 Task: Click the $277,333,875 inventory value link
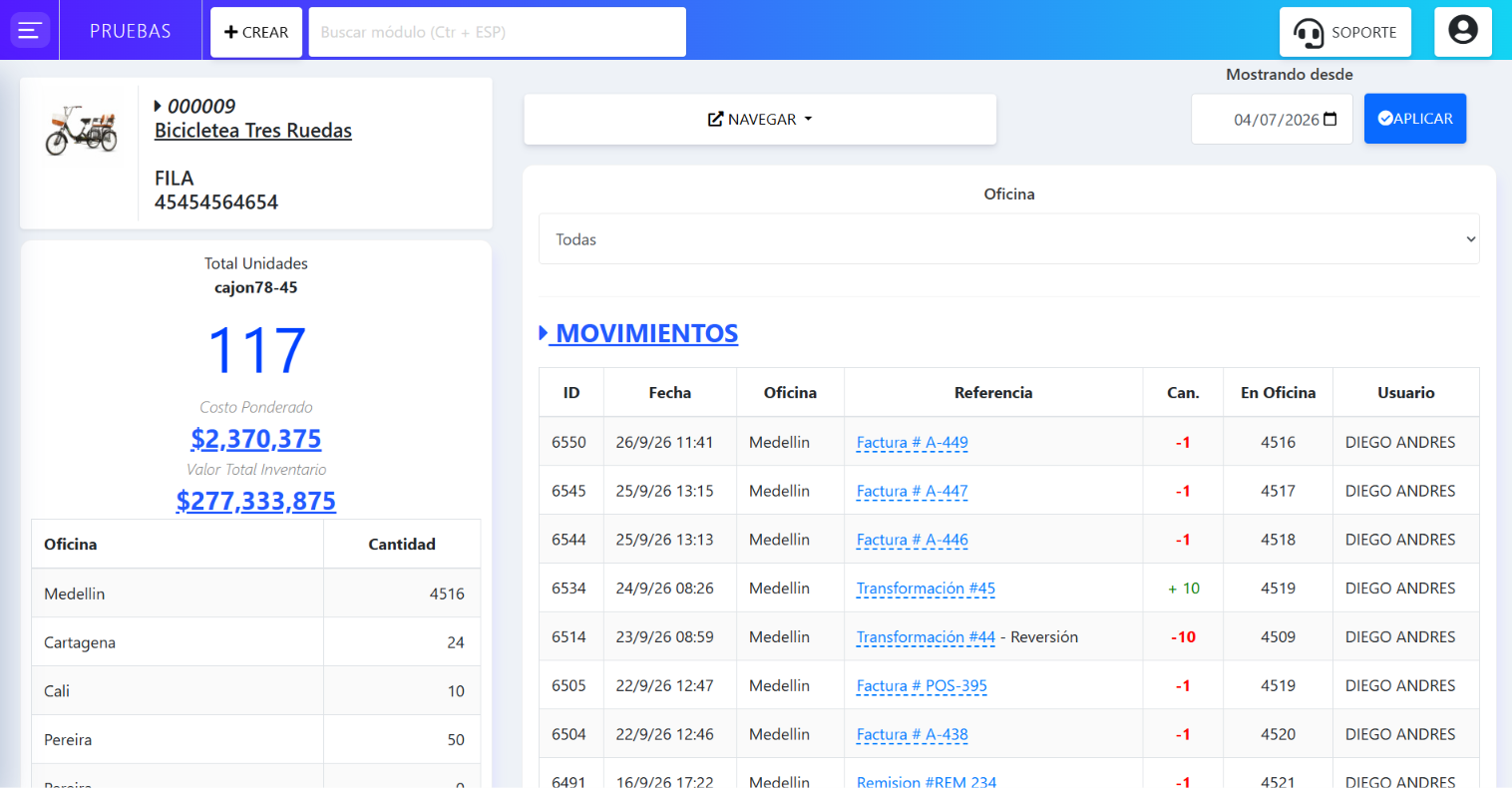(256, 501)
